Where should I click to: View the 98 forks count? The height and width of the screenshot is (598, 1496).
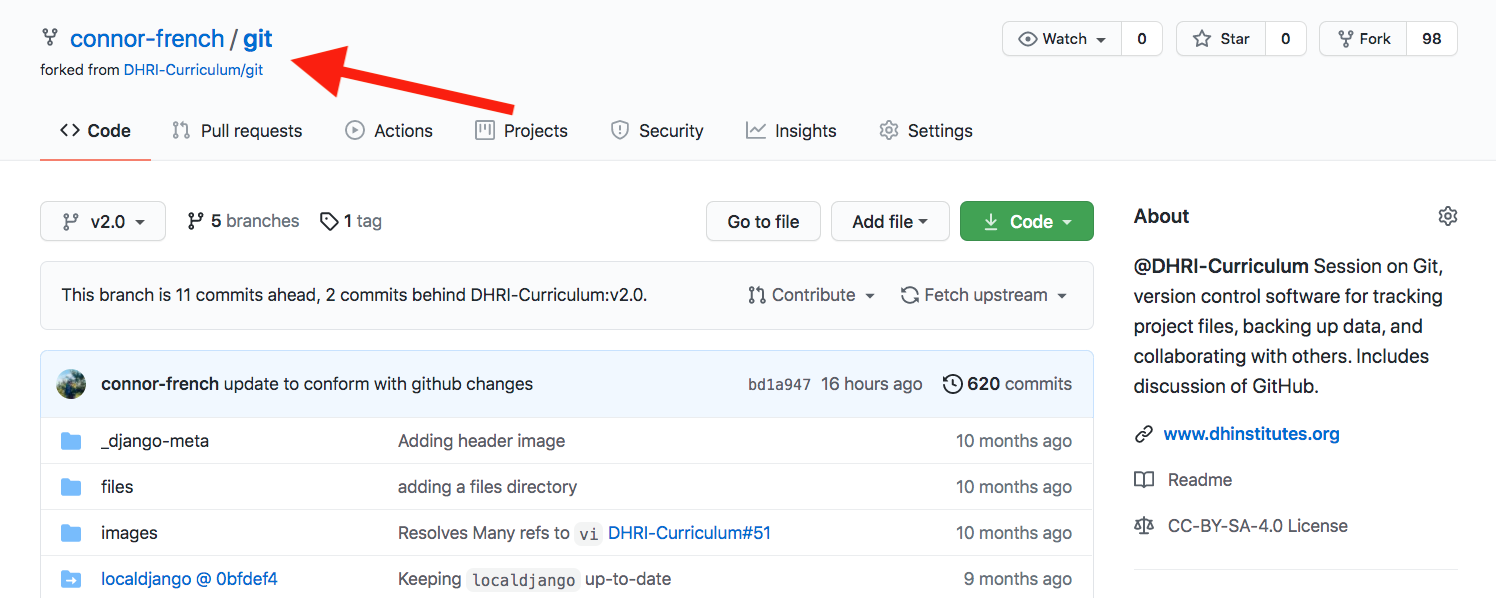pos(1431,39)
